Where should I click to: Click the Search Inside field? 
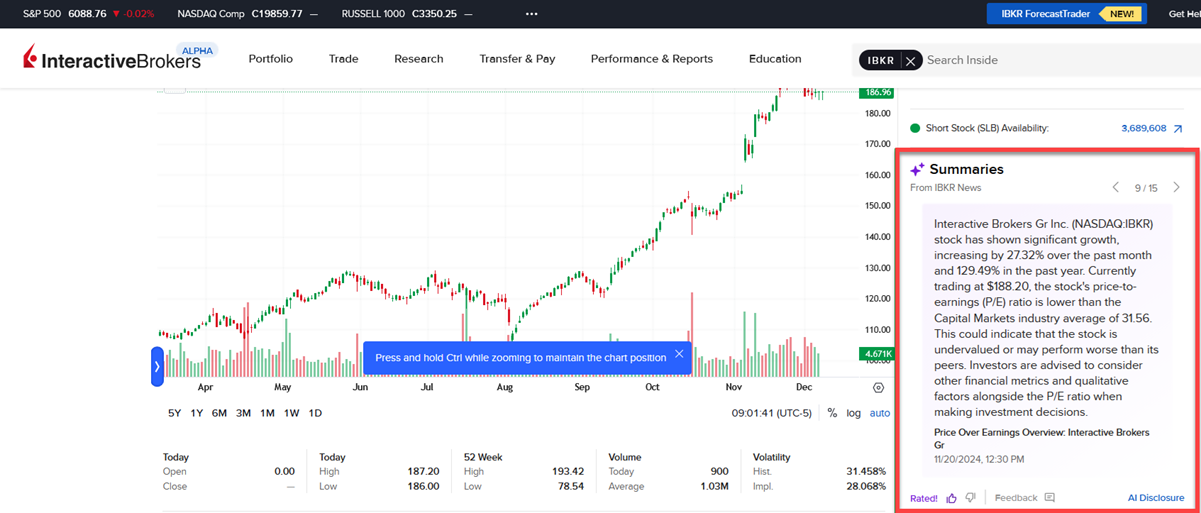(x=1060, y=60)
